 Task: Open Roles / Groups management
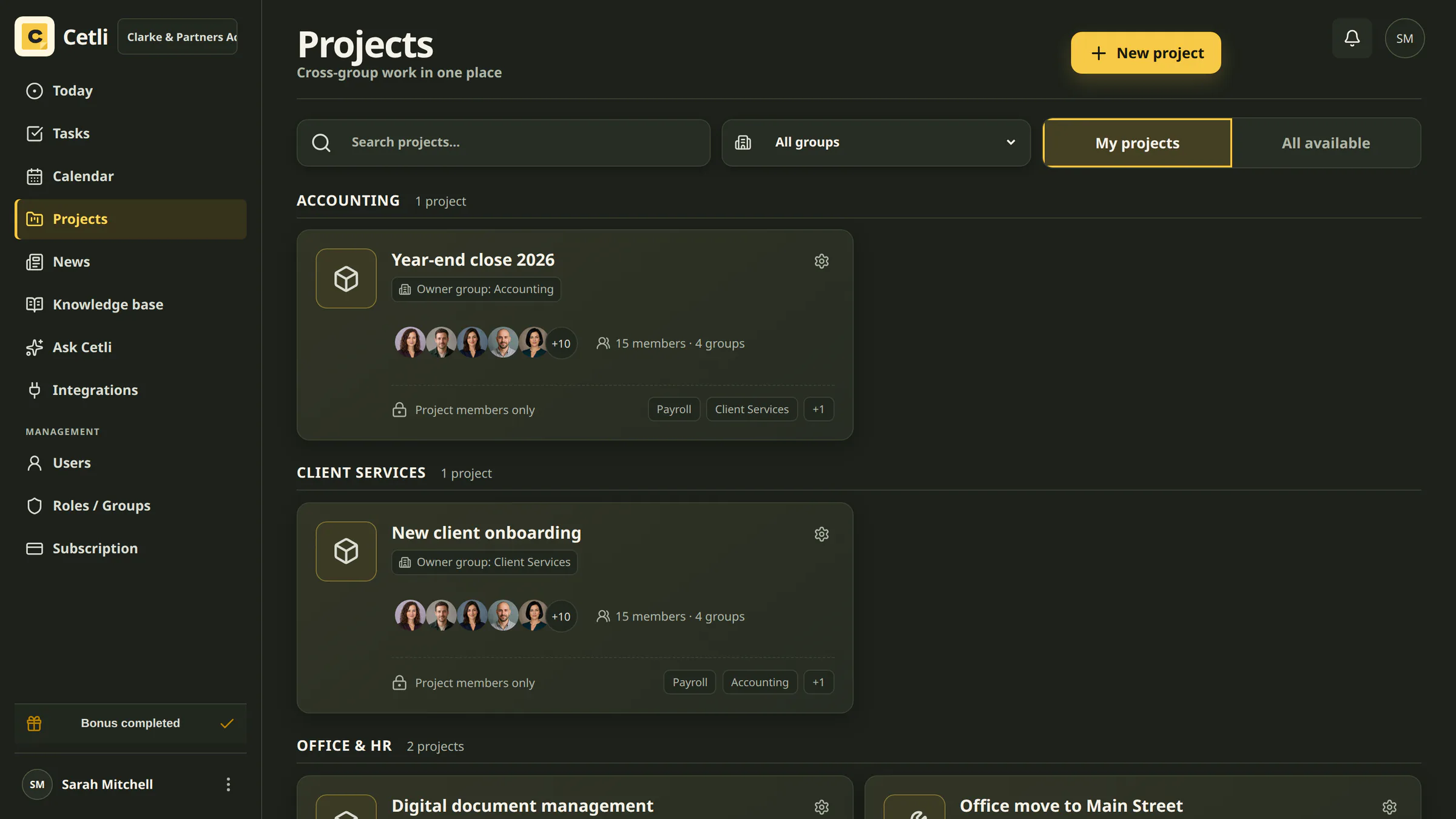[x=130, y=506]
